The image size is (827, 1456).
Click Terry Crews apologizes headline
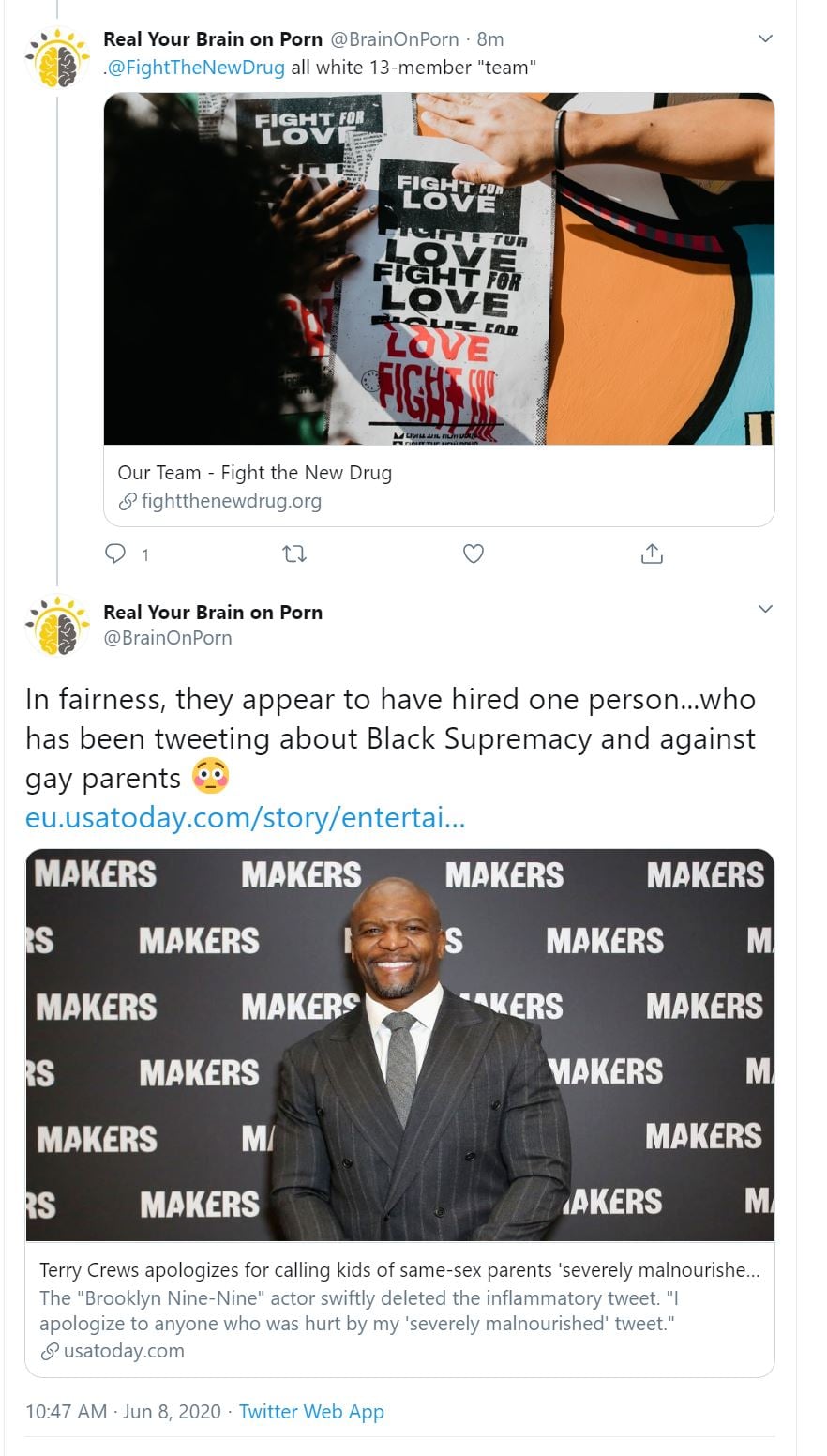(x=399, y=1270)
